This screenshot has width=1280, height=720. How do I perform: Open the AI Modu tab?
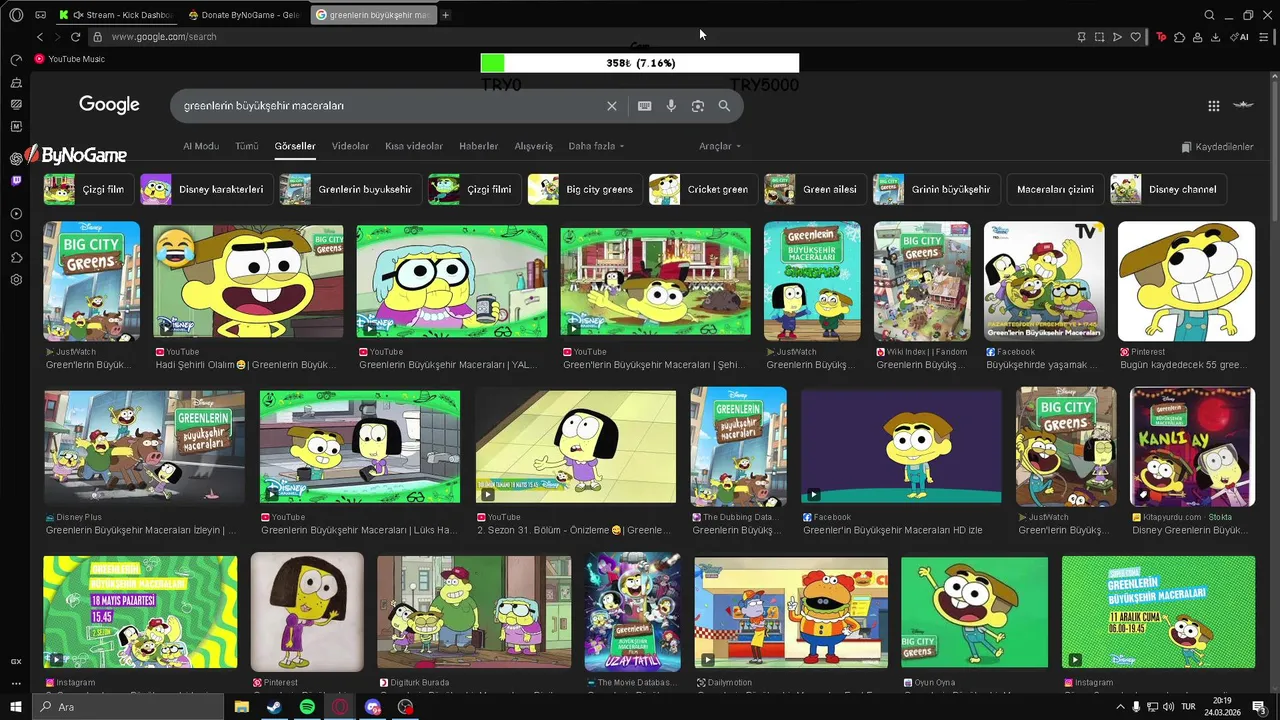[x=200, y=146]
